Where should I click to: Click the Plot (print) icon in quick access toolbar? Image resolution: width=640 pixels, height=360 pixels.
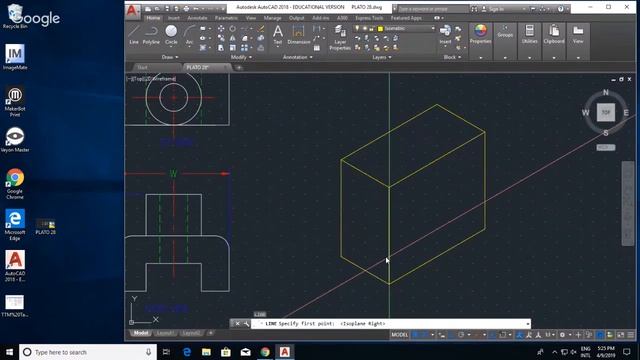click(x=186, y=8)
